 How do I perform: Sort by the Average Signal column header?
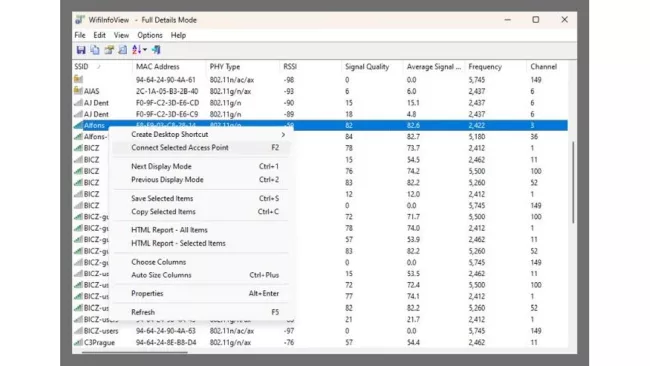coord(434,67)
